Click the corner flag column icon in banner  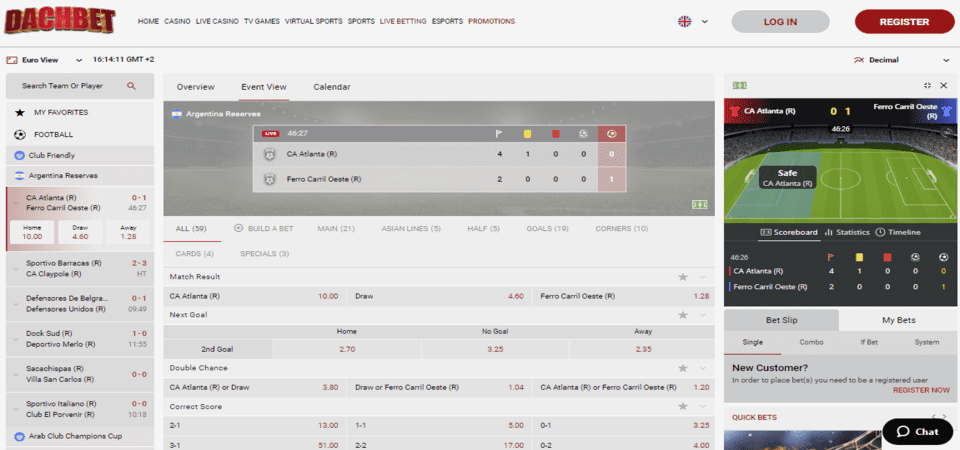pos(499,134)
